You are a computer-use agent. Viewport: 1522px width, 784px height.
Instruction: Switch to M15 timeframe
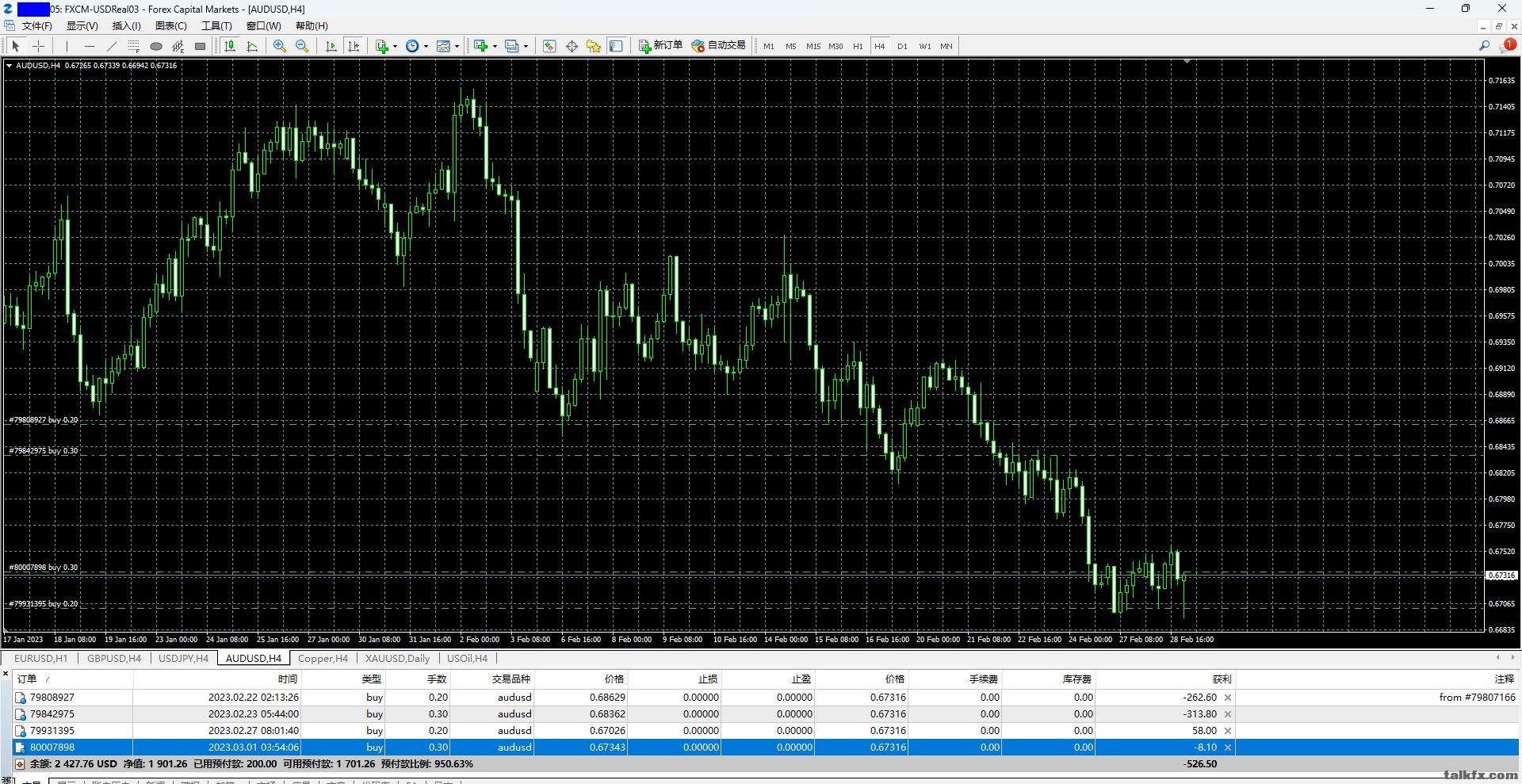(813, 46)
